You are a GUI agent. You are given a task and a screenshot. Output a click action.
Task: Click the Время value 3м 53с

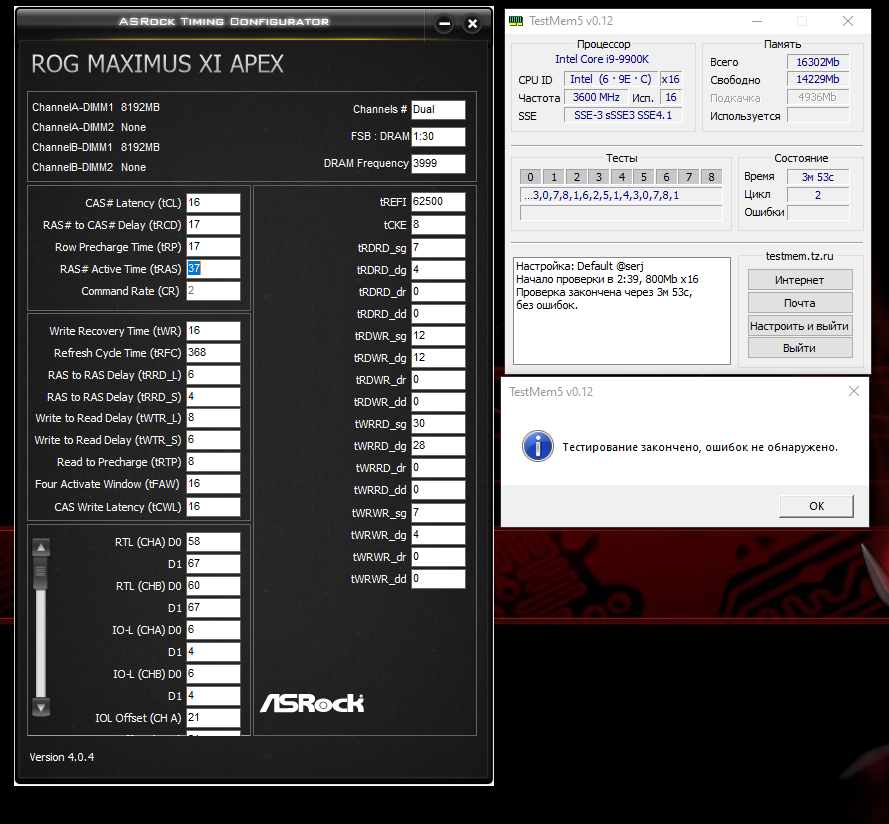[x=818, y=177]
